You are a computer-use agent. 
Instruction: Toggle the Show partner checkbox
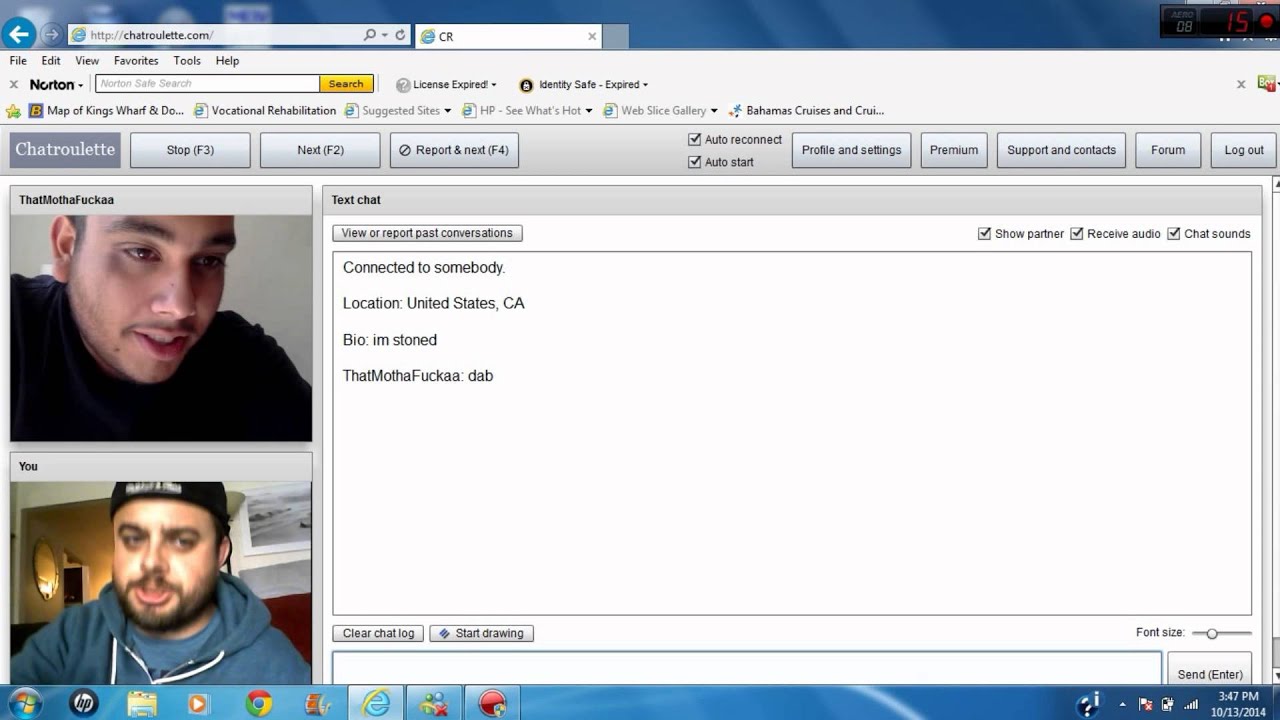[x=985, y=234]
